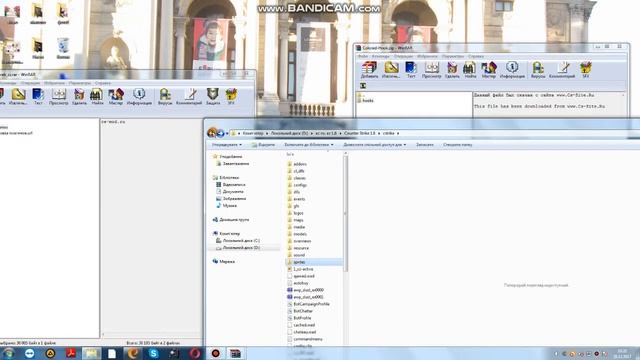The height and width of the screenshot is (360, 640).
Task: Open recent locations dropdown arrow in Explorer
Action: point(227,133)
